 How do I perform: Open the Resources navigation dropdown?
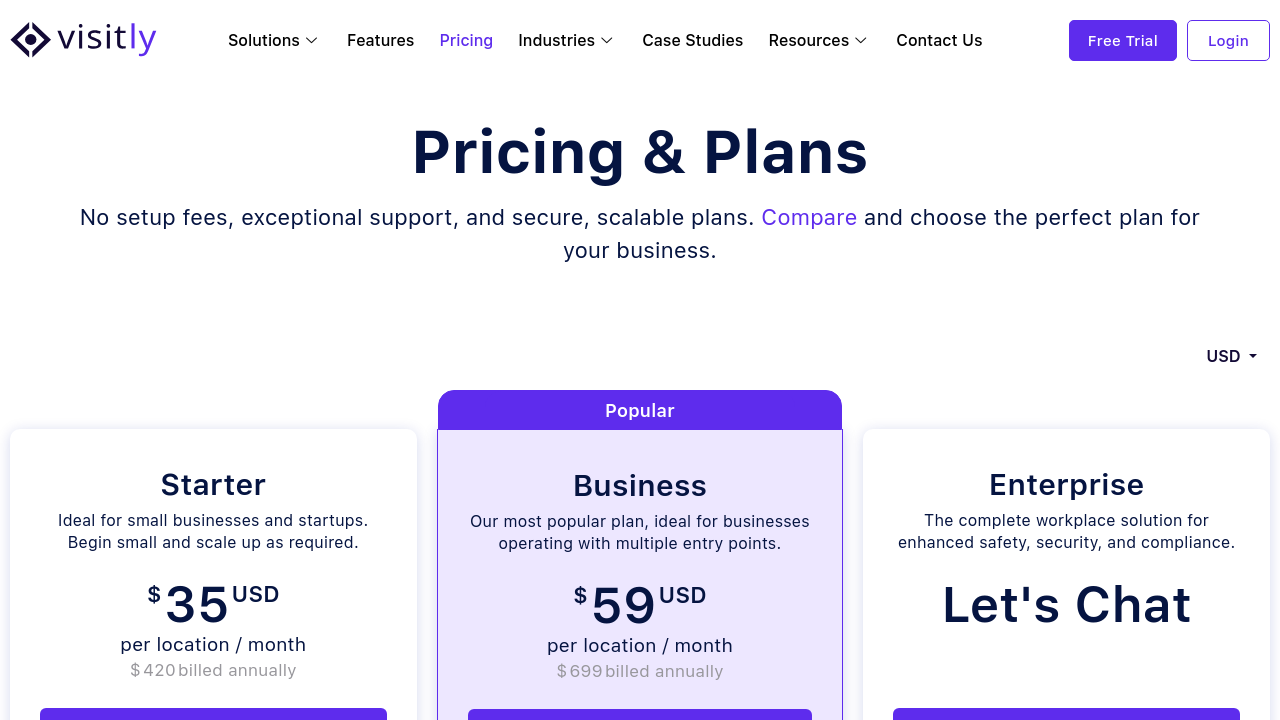[808, 41]
